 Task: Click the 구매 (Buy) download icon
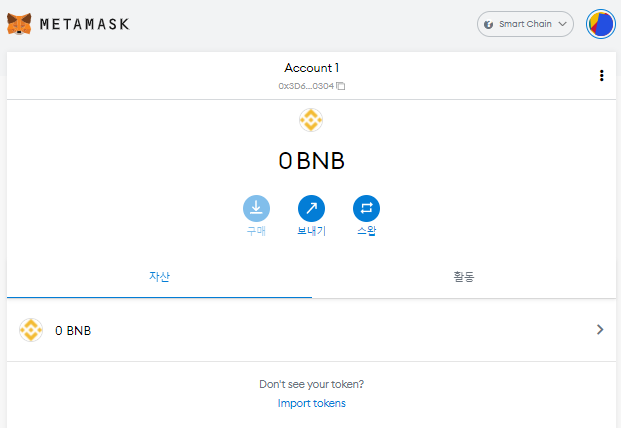(256, 208)
